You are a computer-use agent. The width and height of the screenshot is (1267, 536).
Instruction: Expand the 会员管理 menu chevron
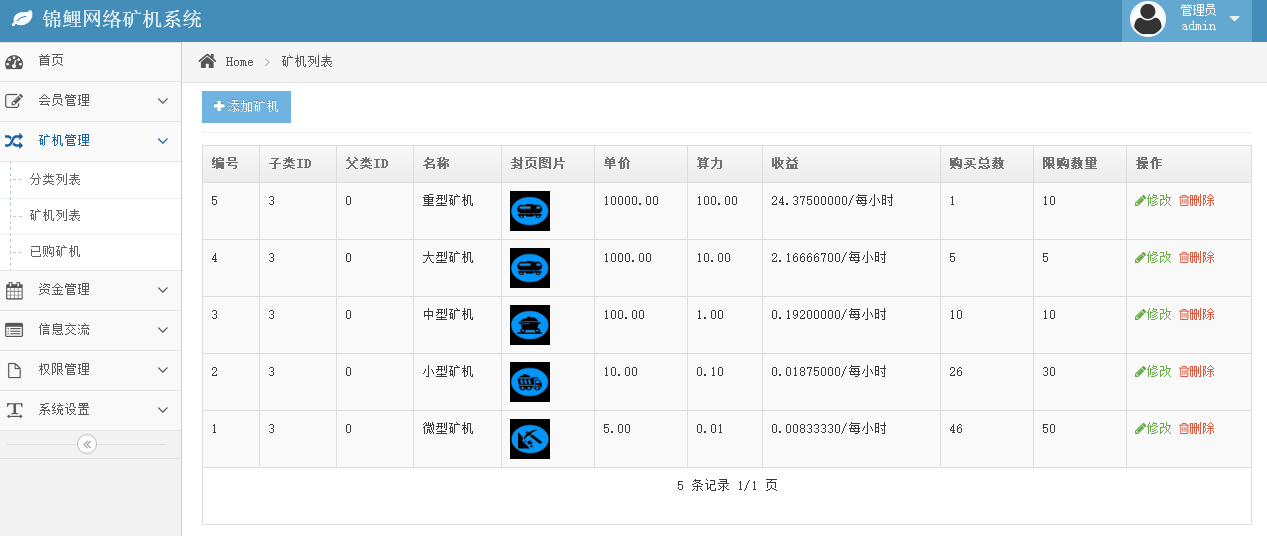(x=163, y=100)
